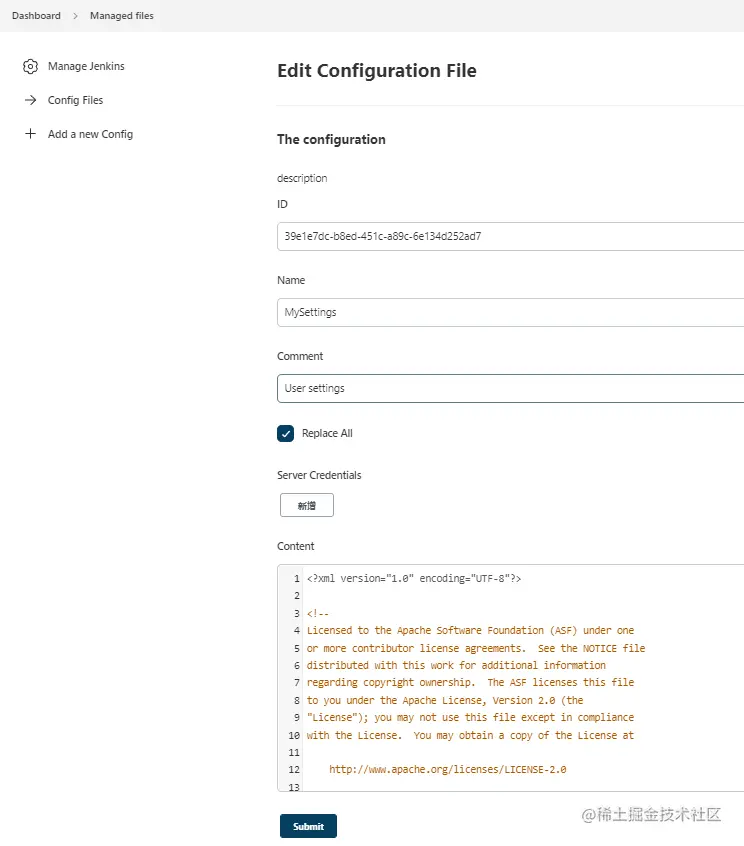Click the Replace All checkbox label
The width and height of the screenshot is (744, 846).
327,433
